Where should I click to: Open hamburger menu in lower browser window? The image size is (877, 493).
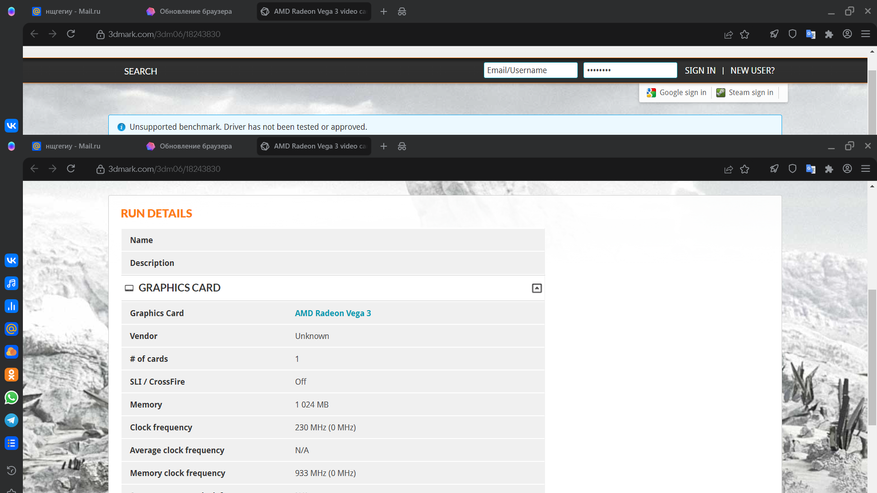[865, 168]
